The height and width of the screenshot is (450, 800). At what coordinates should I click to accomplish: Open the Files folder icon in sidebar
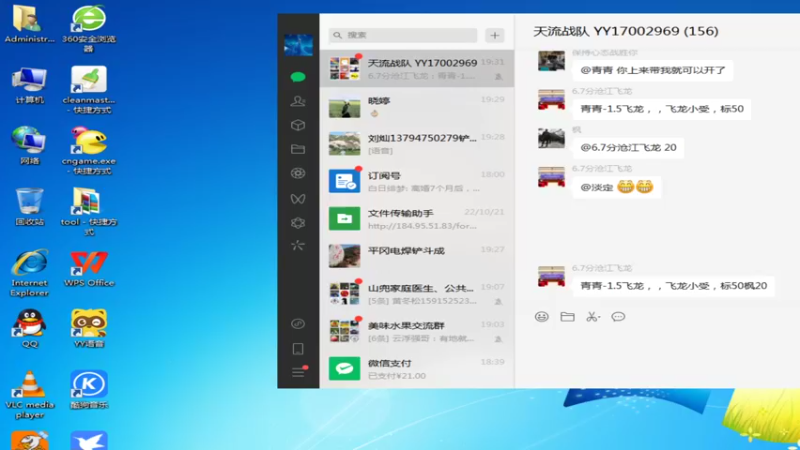(298, 149)
